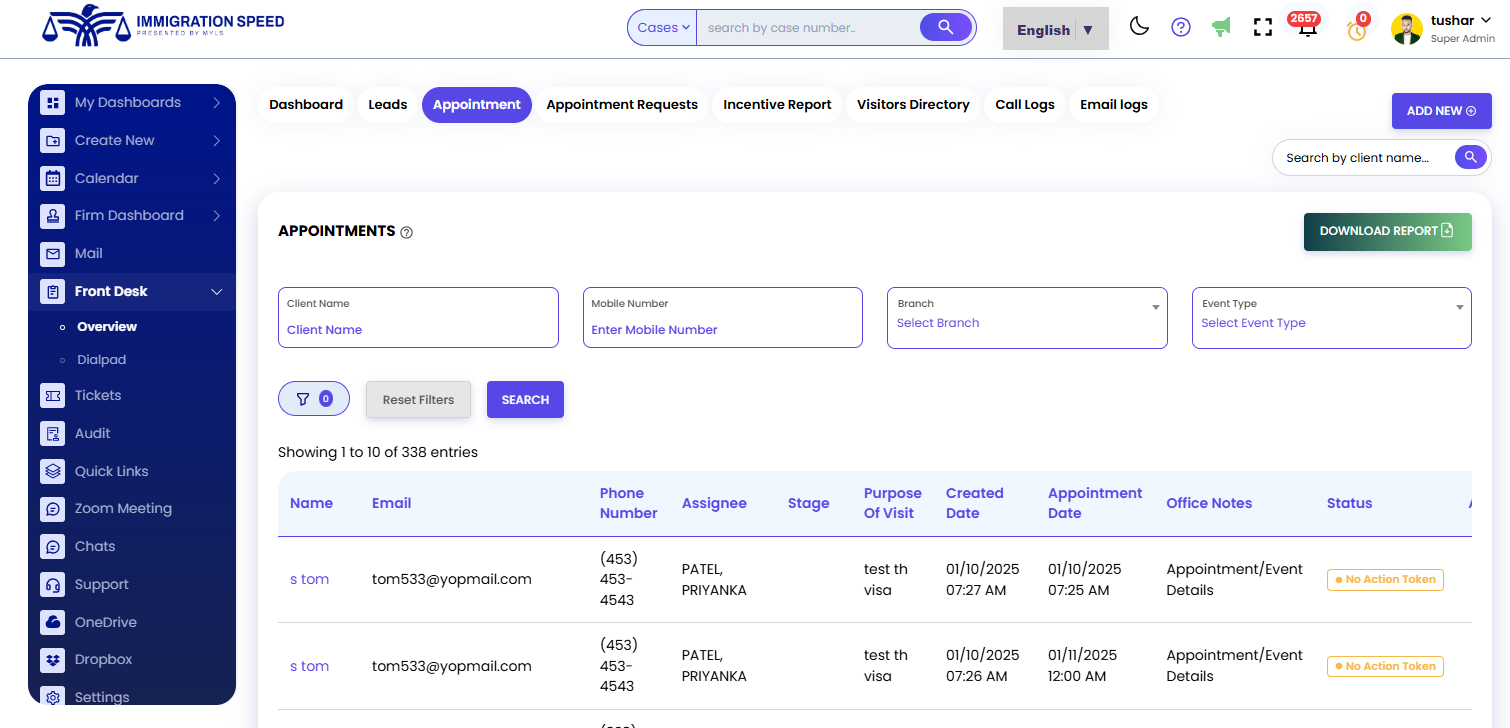Click the info icon beside Appointments heading
The width and height of the screenshot is (1510, 728).
[x=406, y=232]
